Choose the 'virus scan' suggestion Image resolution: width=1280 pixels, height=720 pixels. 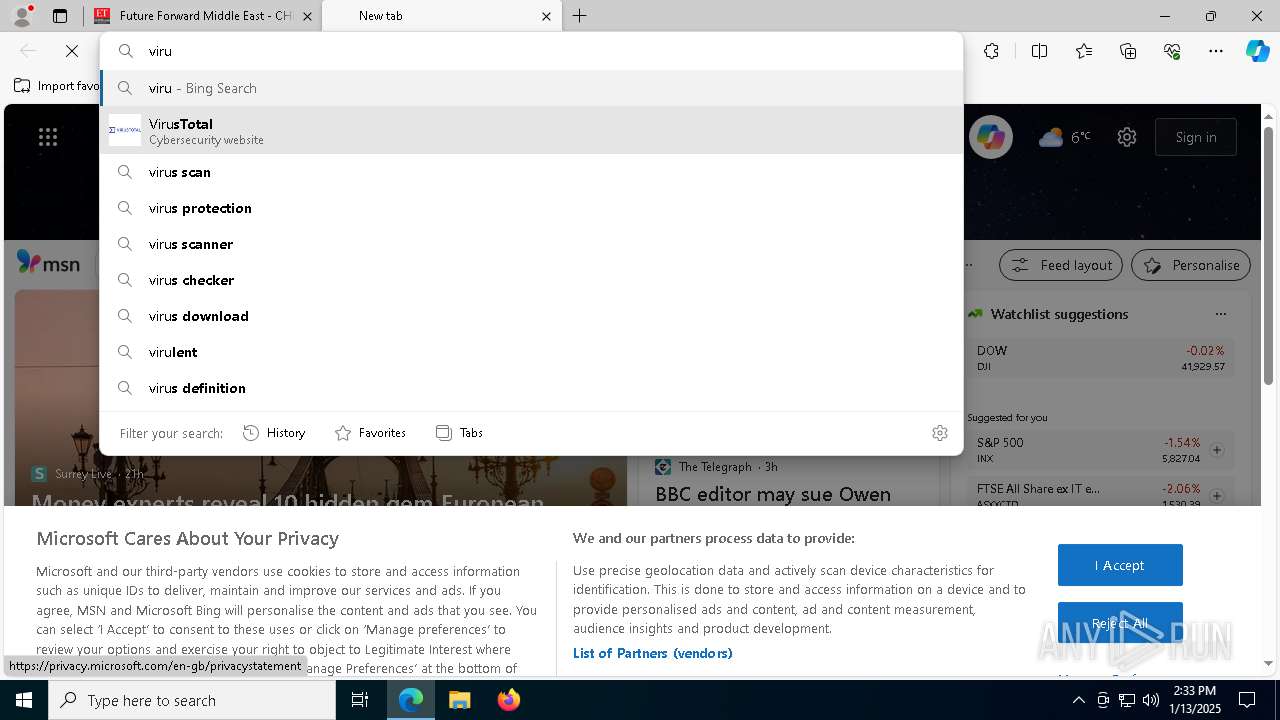coord(531,172)
